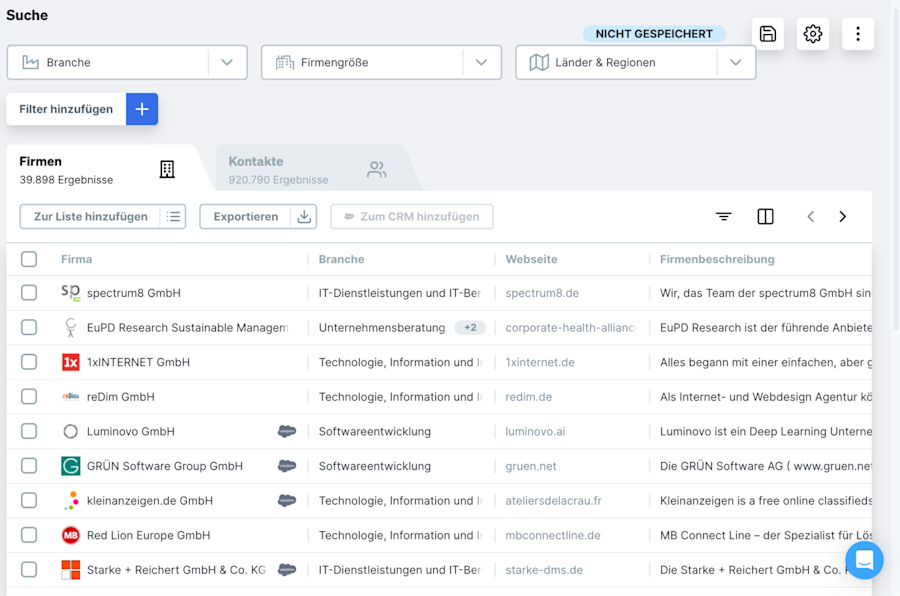Open the Branche filter field

127,62
